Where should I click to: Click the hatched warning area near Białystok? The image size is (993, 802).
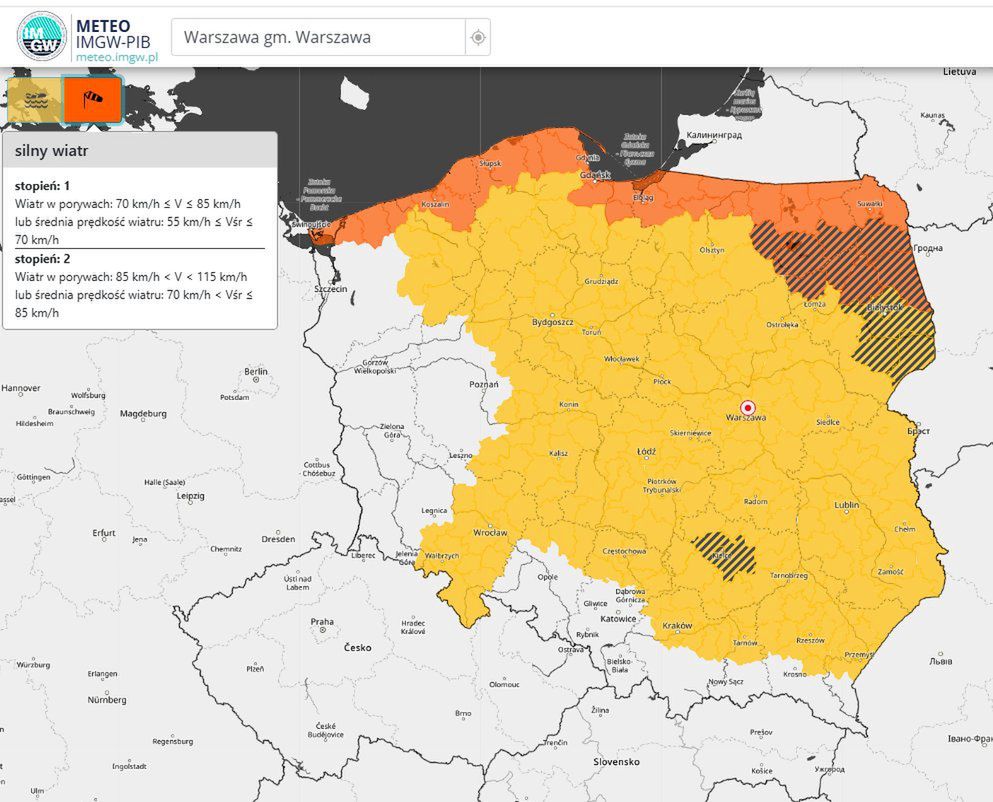(894, 339)
